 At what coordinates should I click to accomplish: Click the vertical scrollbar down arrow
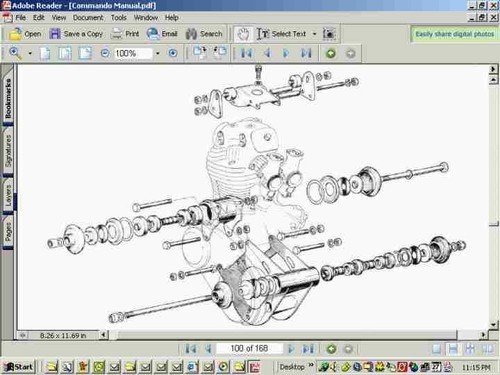point(493,325)
